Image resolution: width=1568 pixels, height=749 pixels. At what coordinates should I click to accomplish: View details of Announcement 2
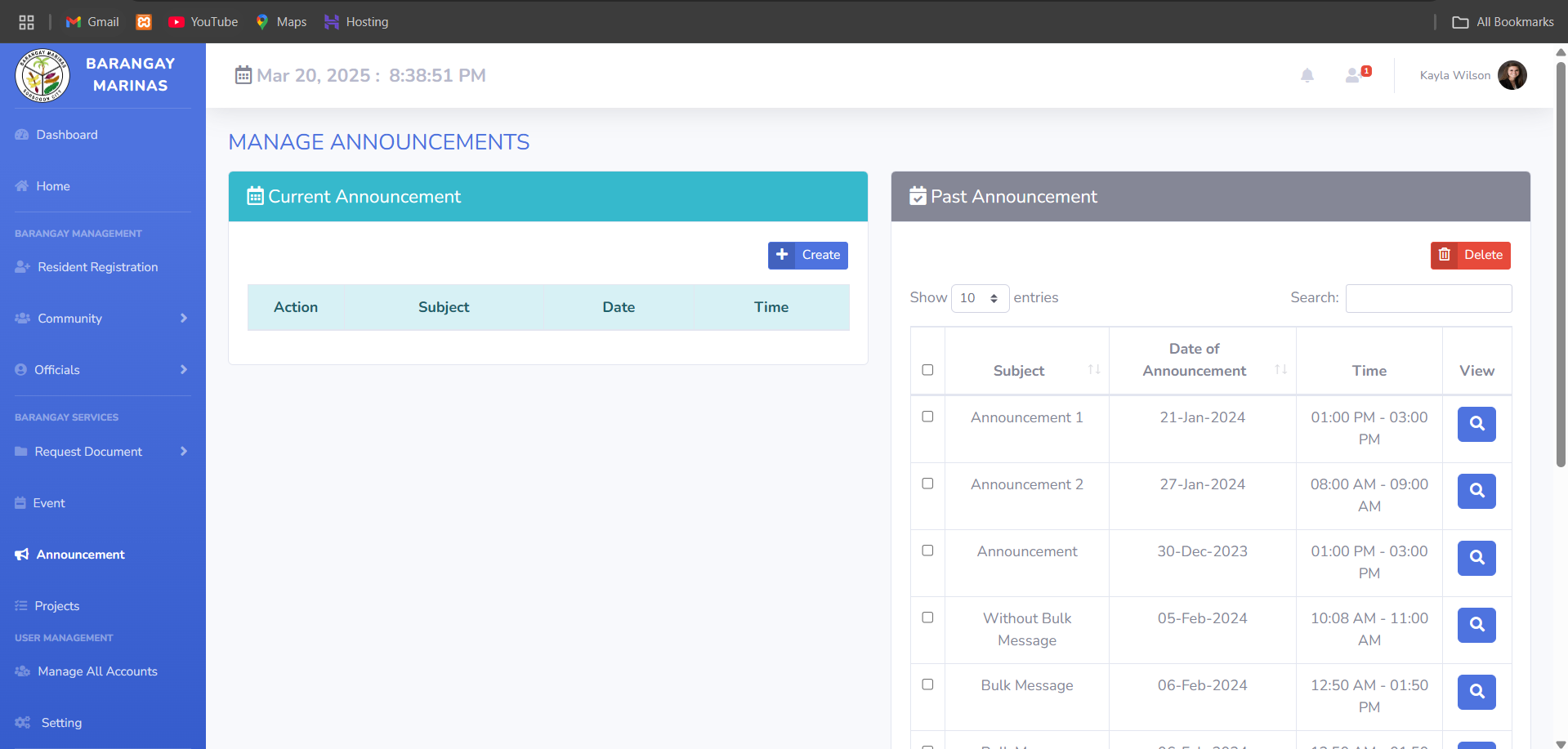pos(1476,491)
